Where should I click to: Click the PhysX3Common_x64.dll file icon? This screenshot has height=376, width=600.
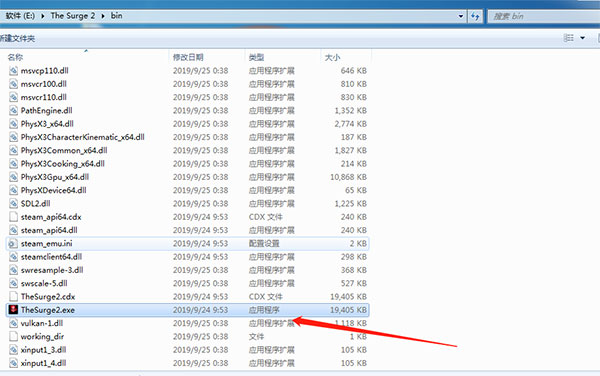[x=13, y=150]
